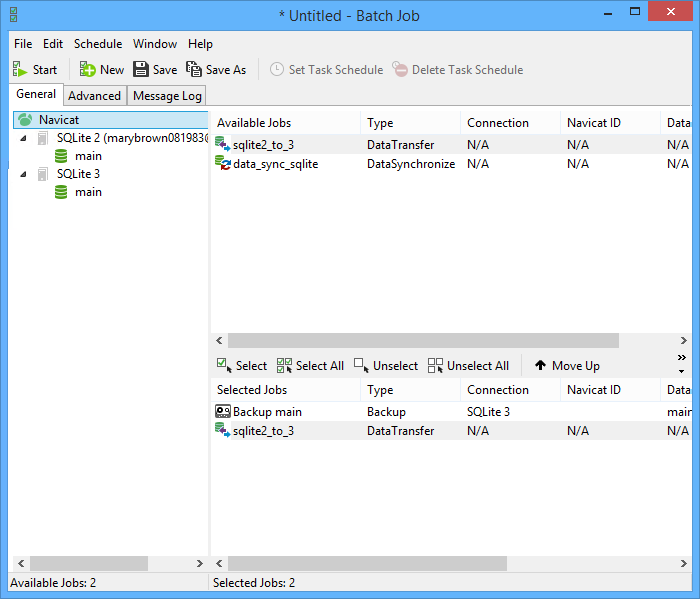Open the File menu
The height and width of the screenshot is (599, 700).
(x=23, y=44)
